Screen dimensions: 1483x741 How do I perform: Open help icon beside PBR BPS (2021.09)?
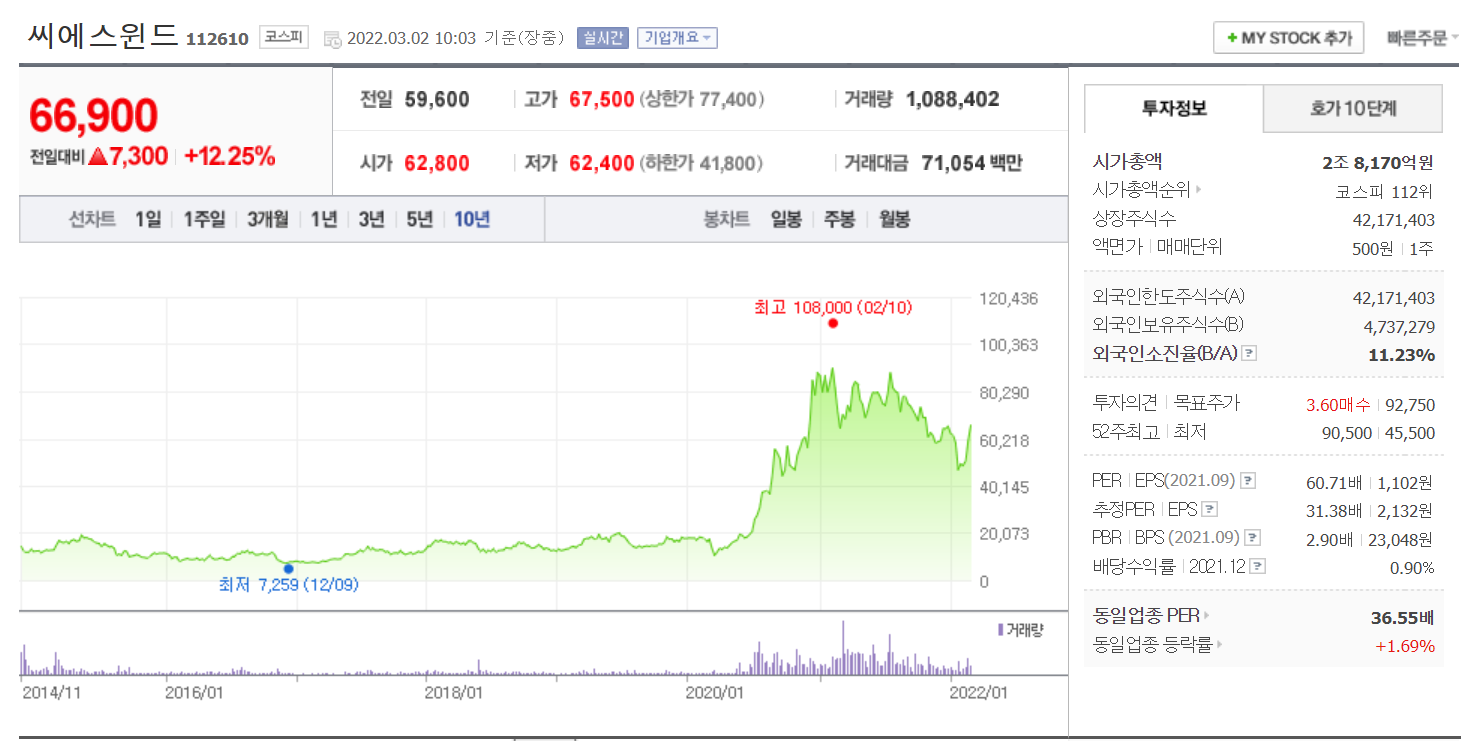pyautogui.click(x=1252, y=538)
